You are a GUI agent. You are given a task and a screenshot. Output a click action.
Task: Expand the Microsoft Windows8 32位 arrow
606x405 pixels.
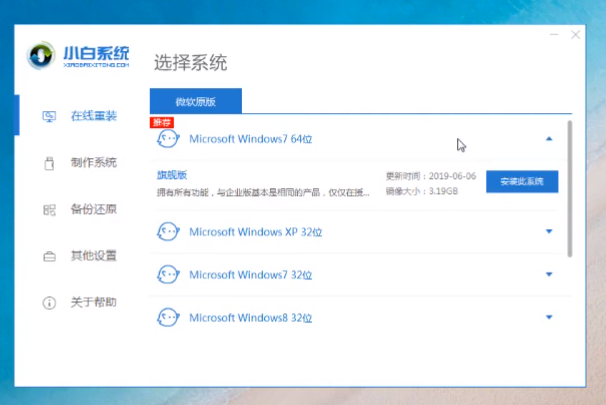pos(548,318)
